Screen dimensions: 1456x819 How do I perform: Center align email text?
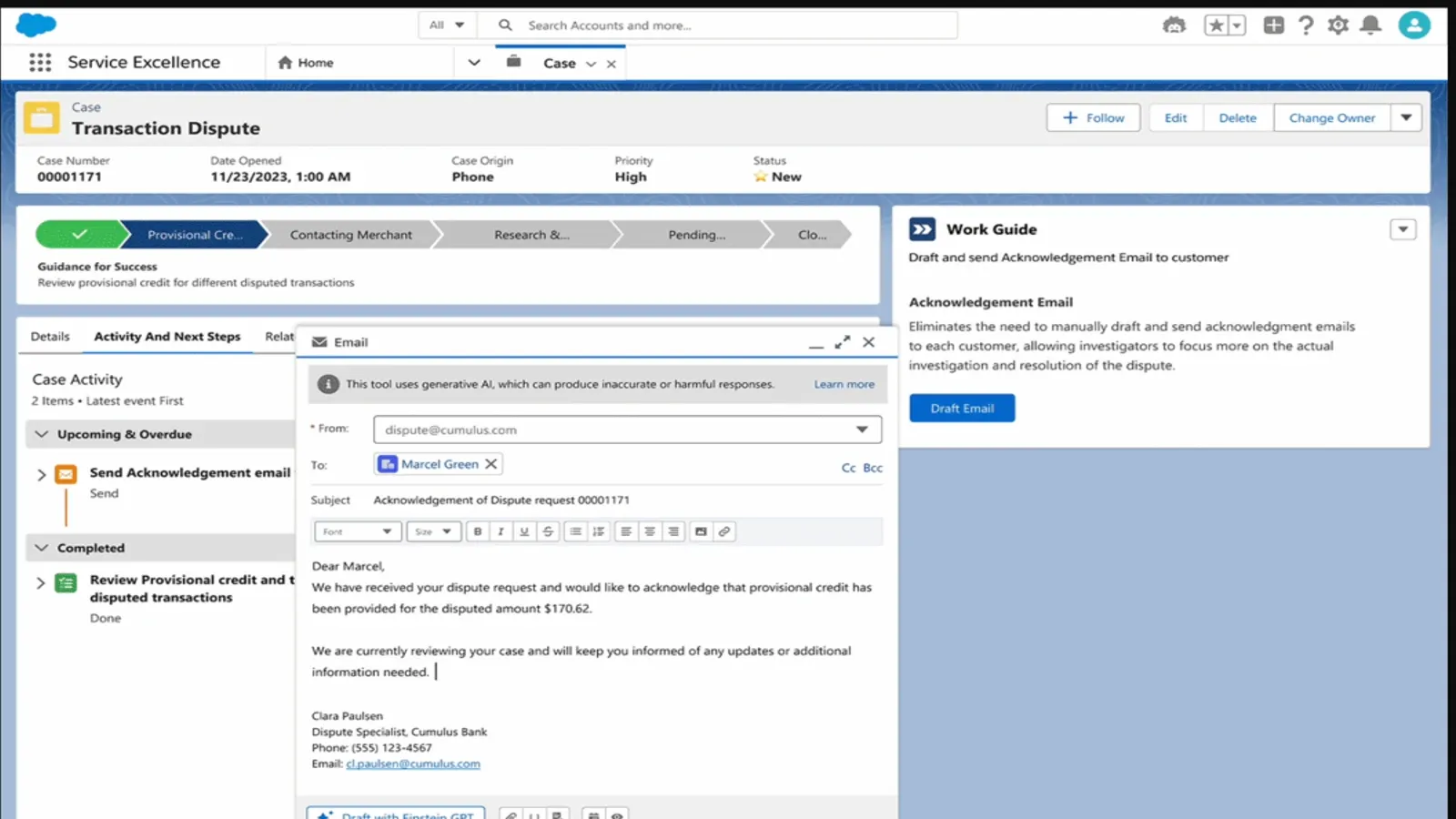(650, 531)
